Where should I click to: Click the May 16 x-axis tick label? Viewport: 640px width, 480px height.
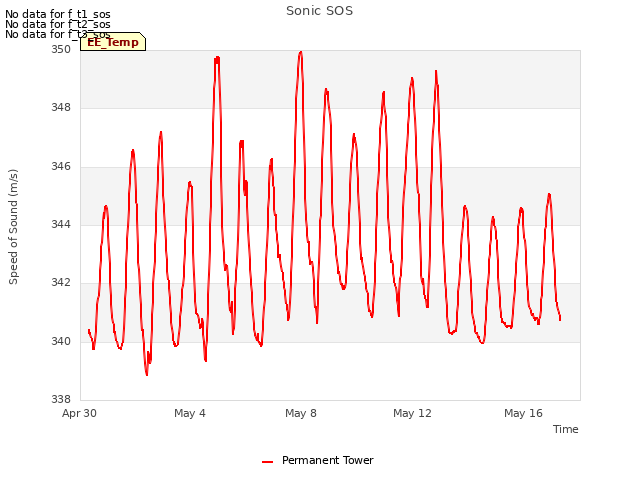[x=523, y=413]
